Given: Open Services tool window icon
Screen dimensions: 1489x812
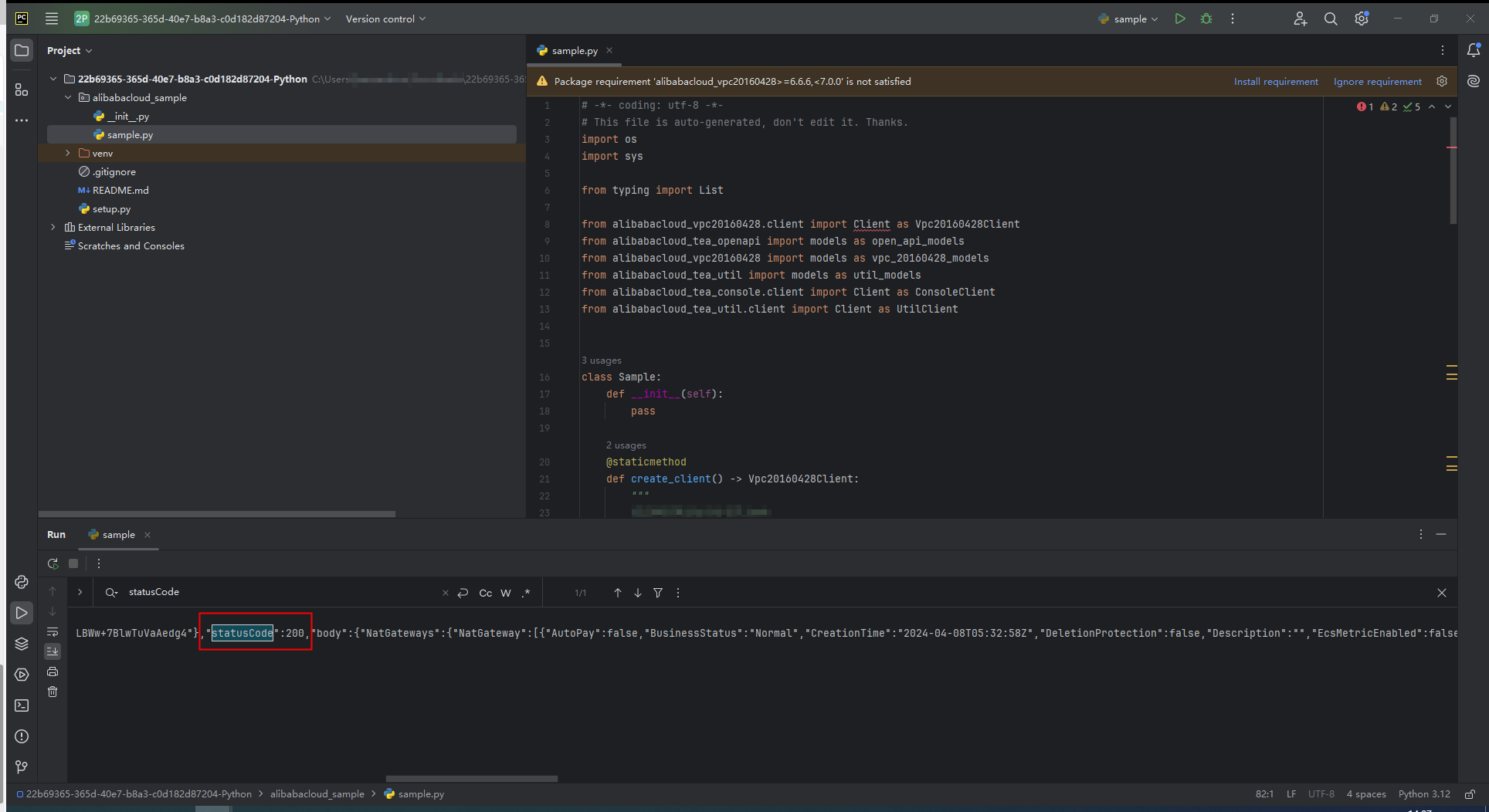Looking at the screenshot, I should [22, 675].
